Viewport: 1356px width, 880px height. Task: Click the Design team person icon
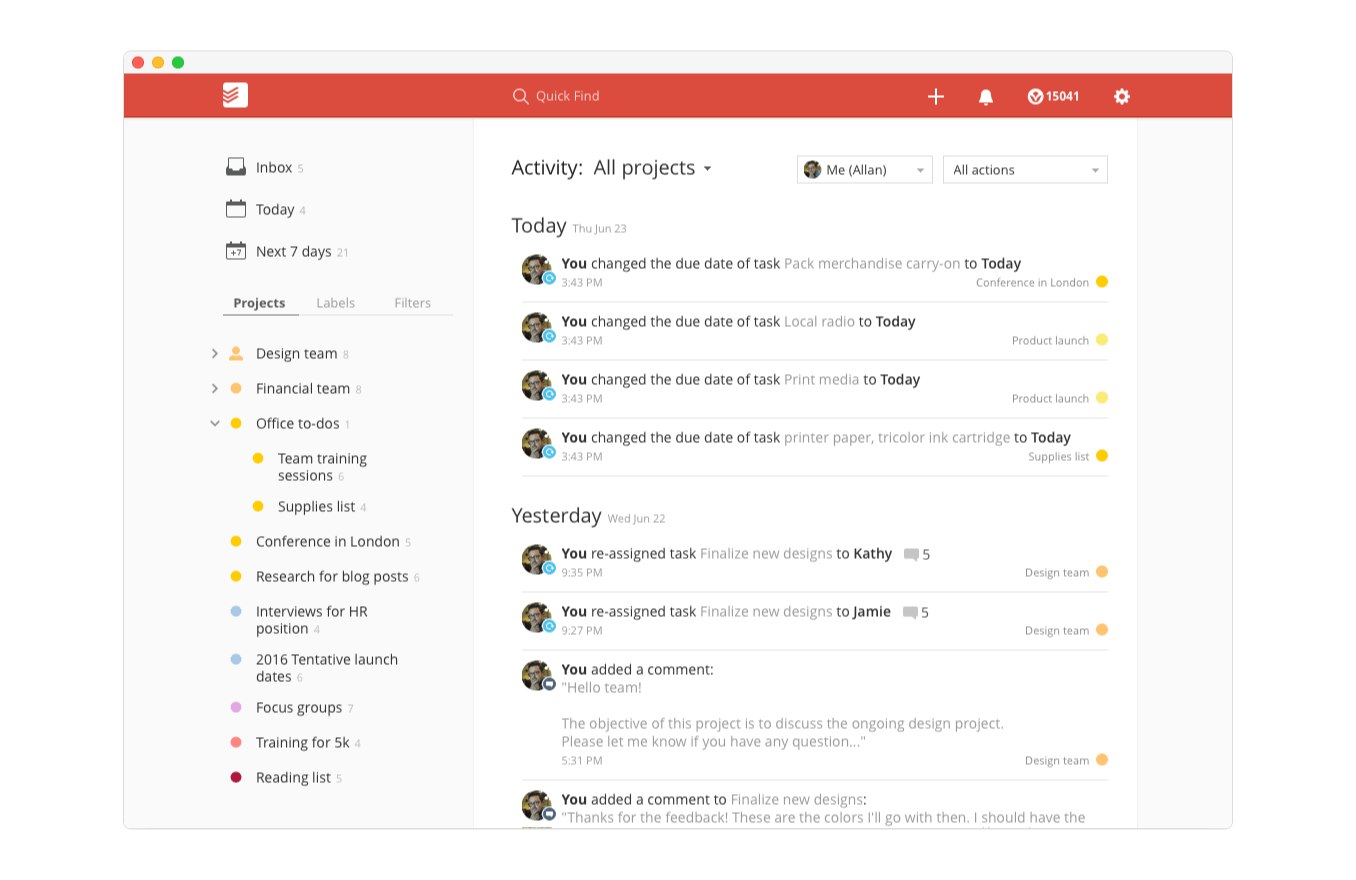(x=236, y=353)
